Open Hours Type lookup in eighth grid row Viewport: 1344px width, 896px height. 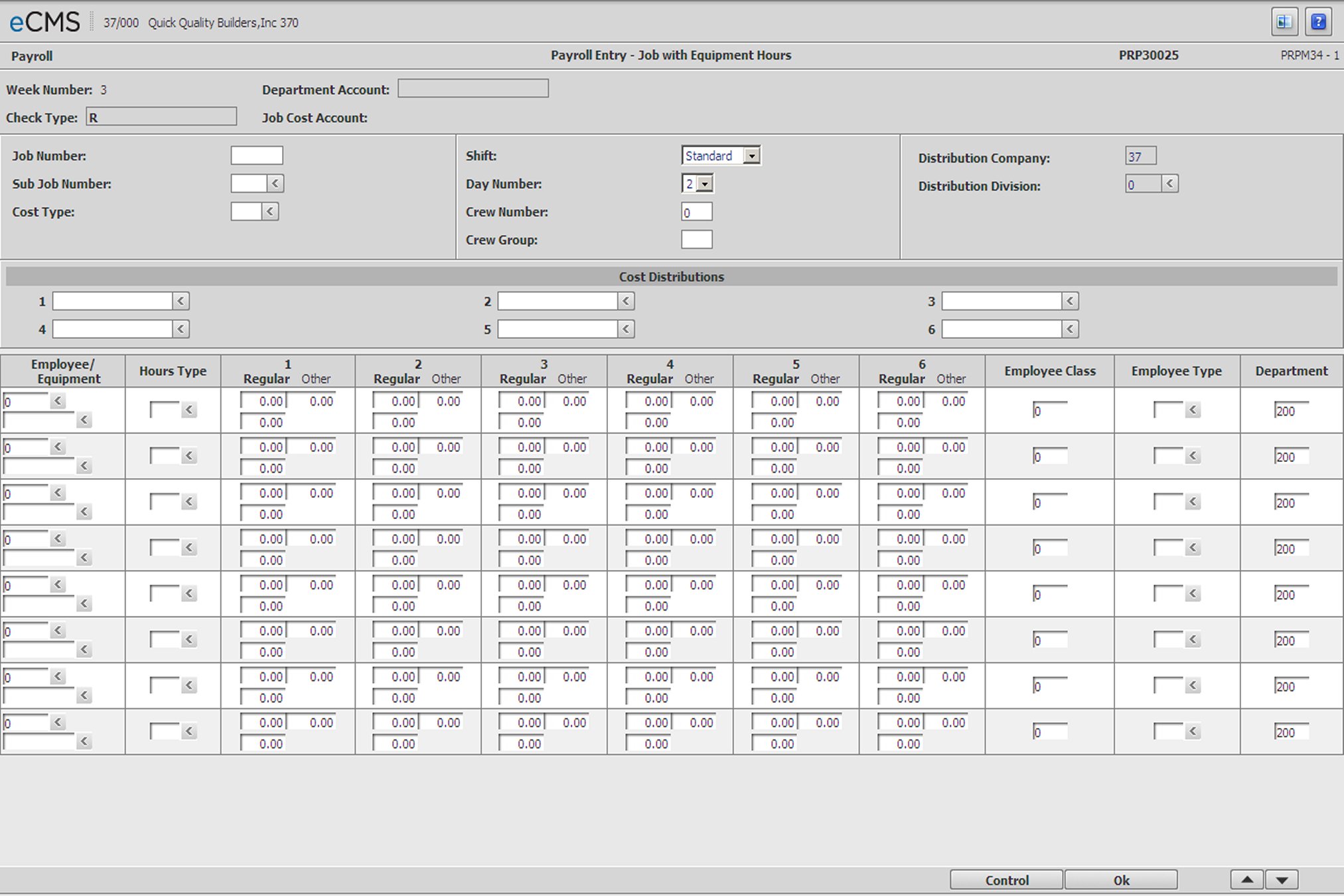tap(189, 731)
